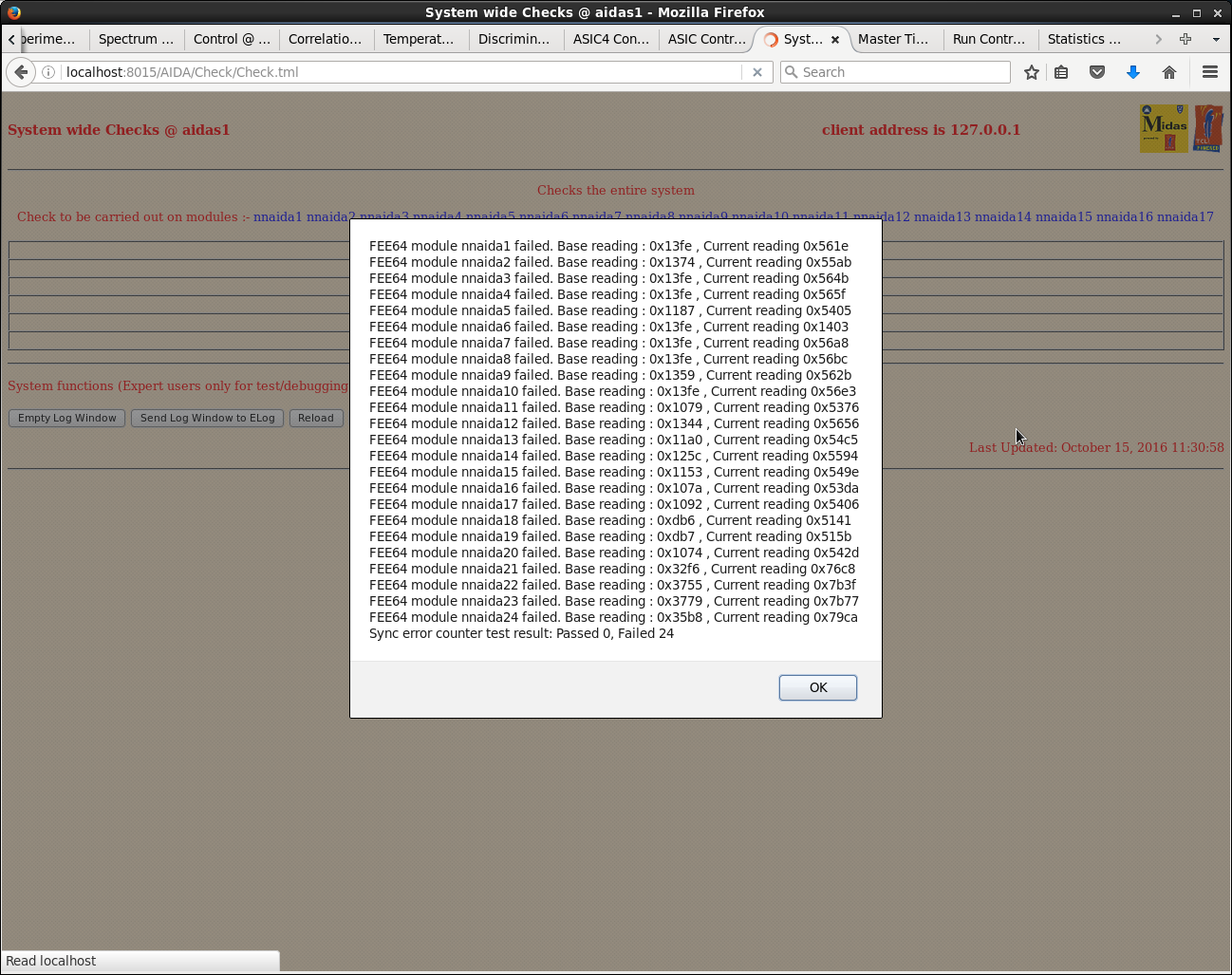Screen dimensions: 1232x975
Task: List all tabs dropdown arrow
Action: pos(1216,39)
